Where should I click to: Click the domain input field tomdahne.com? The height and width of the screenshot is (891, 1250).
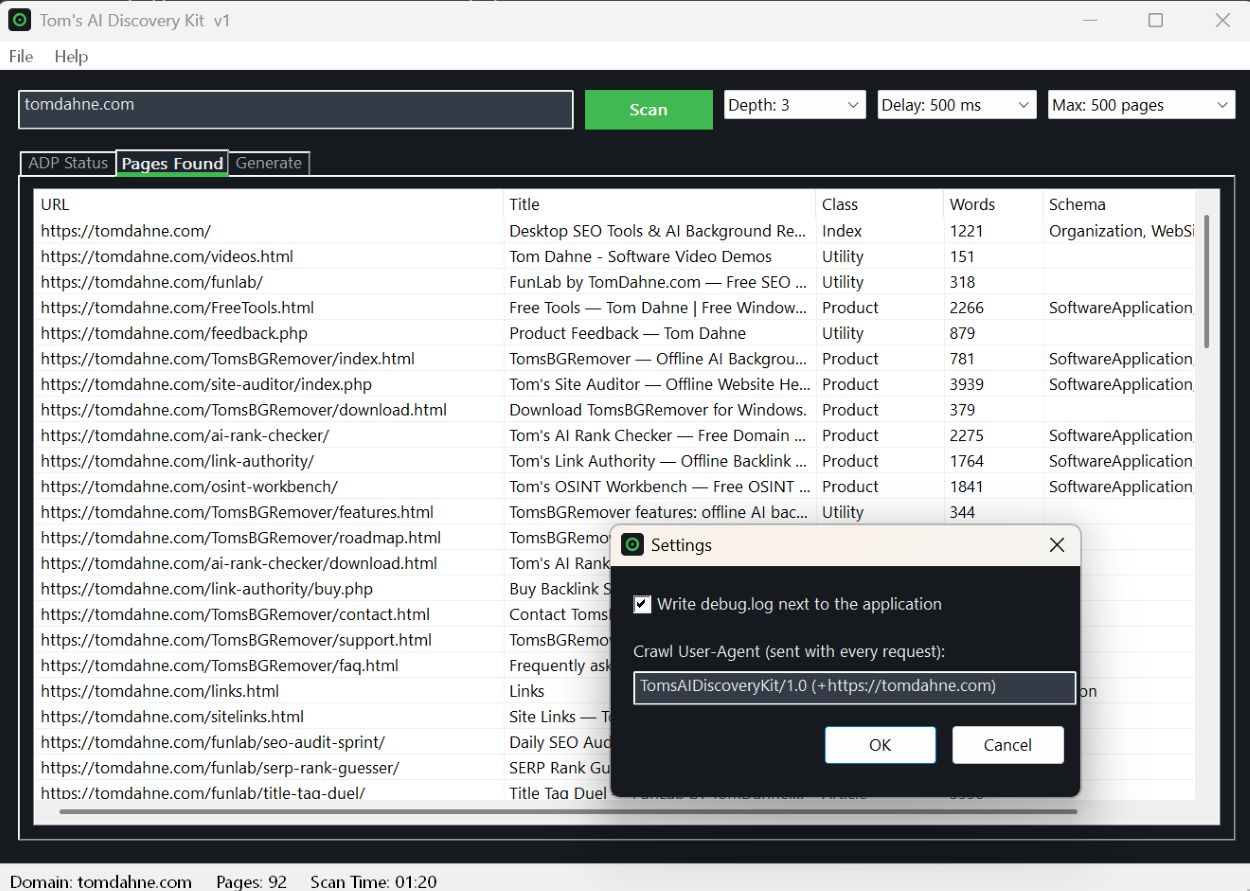tap(296, 110)
